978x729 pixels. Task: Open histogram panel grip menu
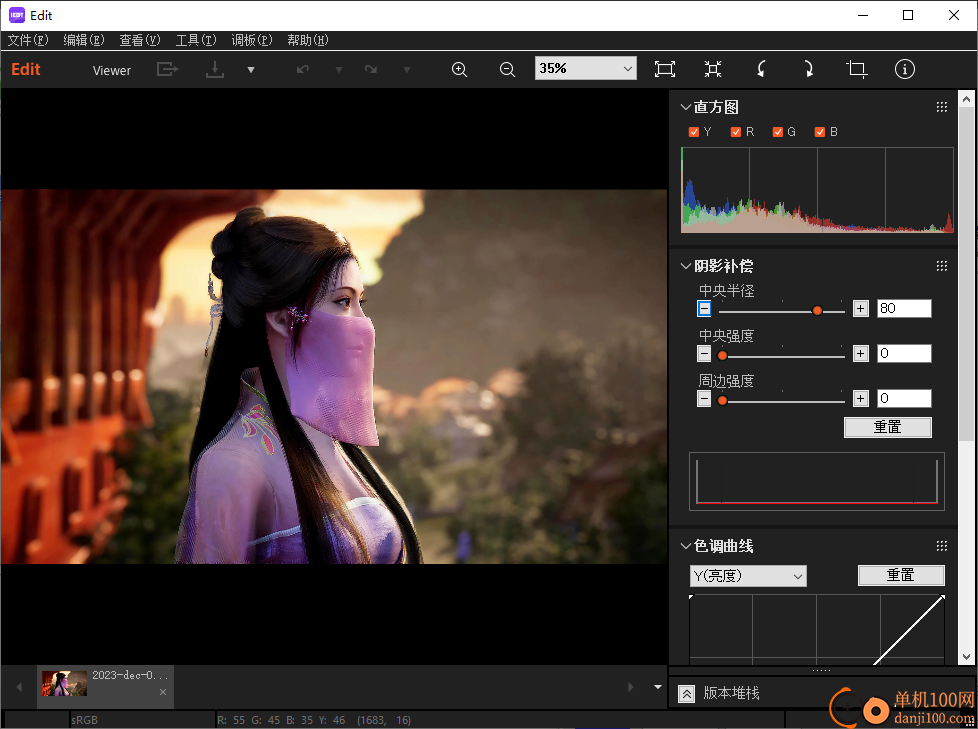coord(942,107)
